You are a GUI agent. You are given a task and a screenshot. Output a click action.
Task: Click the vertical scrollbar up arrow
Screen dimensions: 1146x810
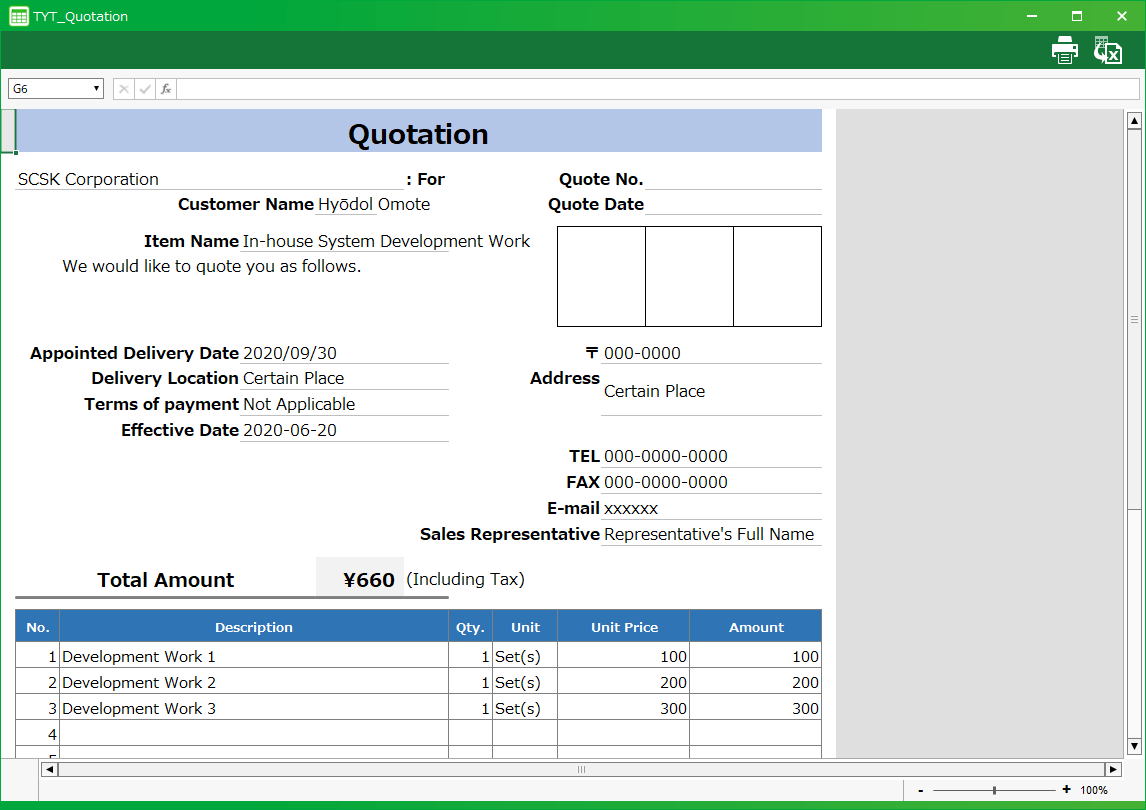click(1134, 122)
